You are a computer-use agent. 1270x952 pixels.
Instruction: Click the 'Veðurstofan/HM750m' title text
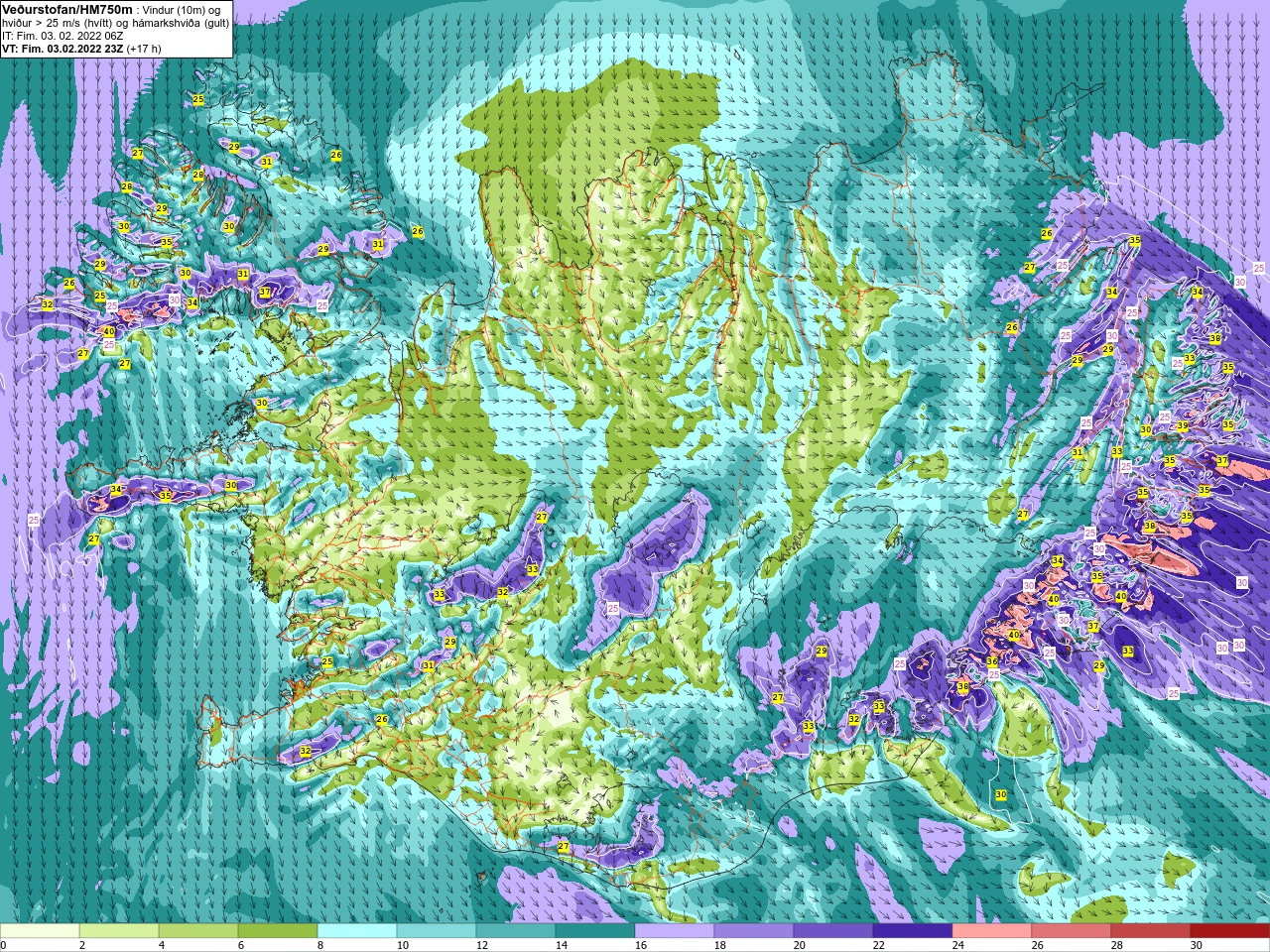coord(66,9)
